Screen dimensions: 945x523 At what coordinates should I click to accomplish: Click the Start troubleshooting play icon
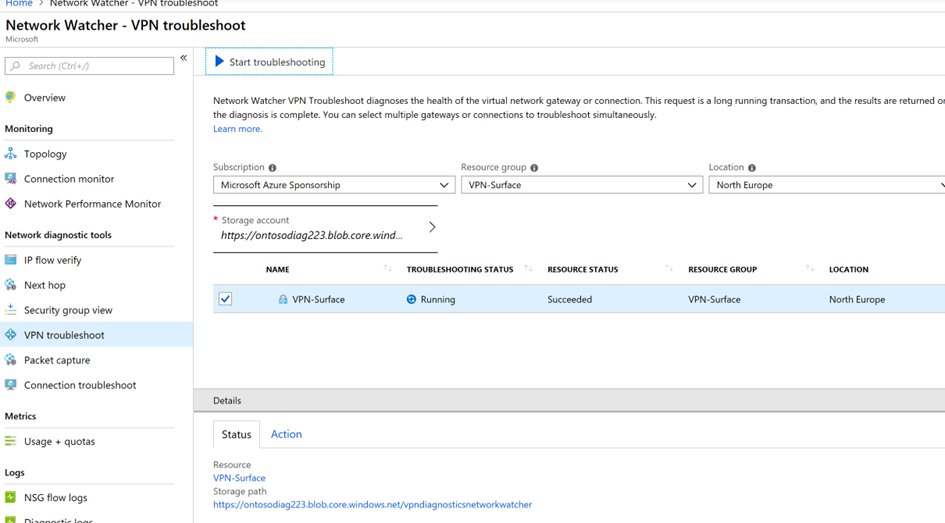point(219,61)
